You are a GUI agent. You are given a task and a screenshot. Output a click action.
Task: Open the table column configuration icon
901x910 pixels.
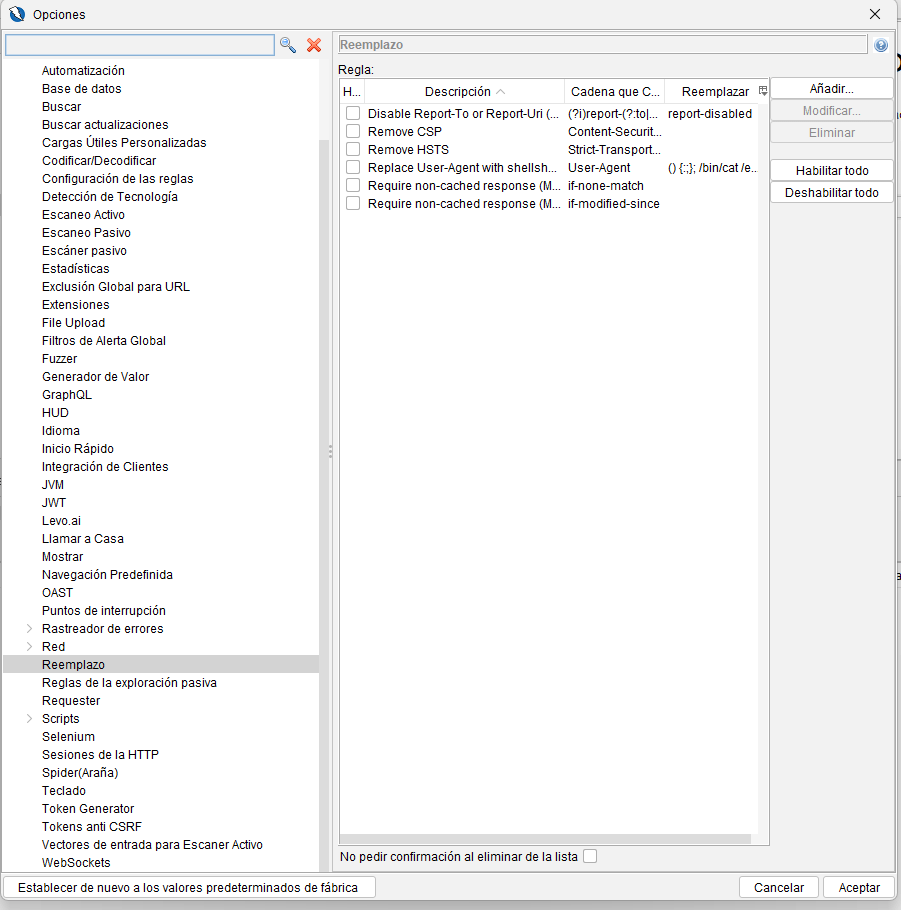[x=763, y=91]
